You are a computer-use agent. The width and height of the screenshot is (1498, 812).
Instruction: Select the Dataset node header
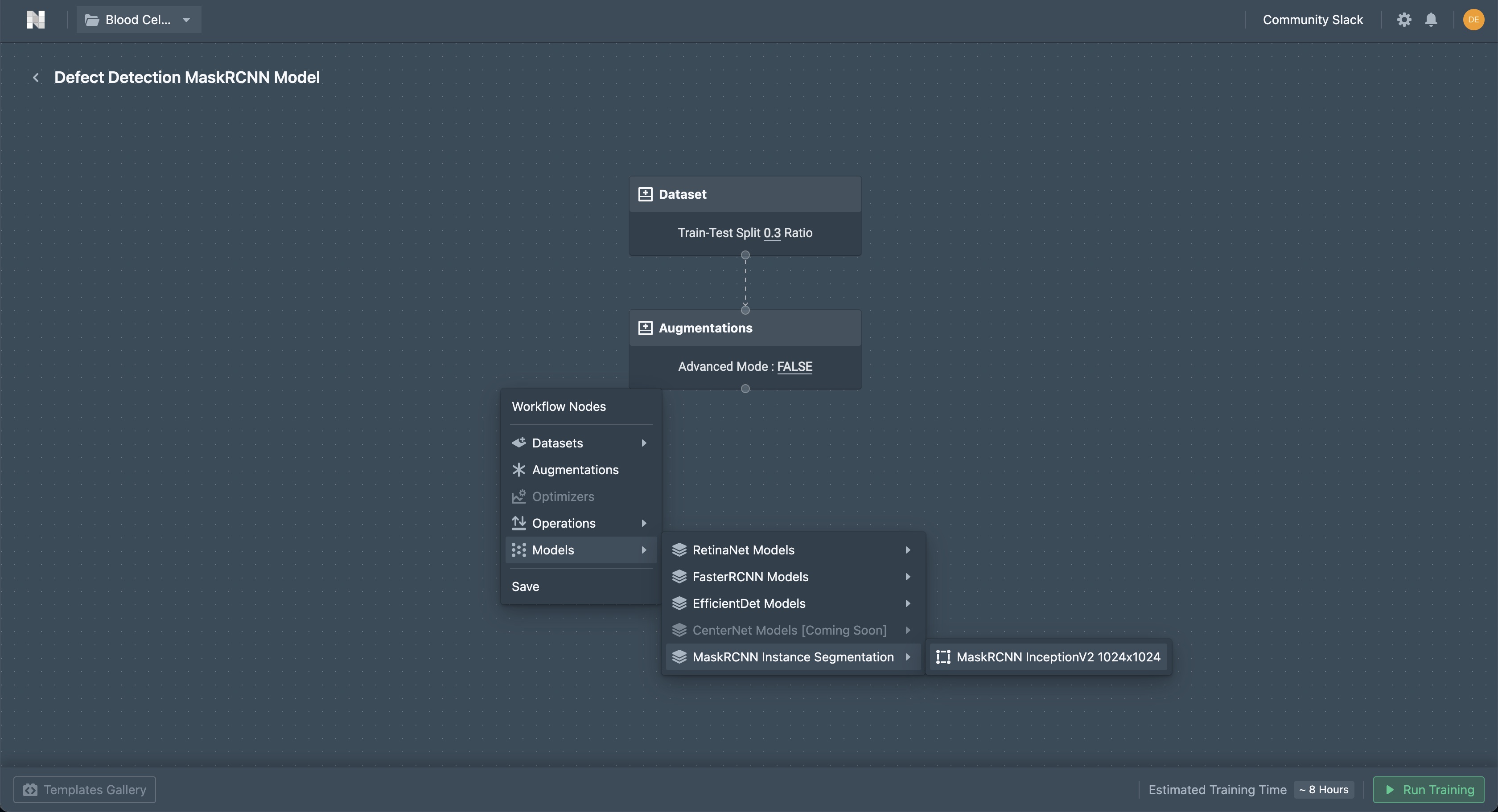[745, 194]
